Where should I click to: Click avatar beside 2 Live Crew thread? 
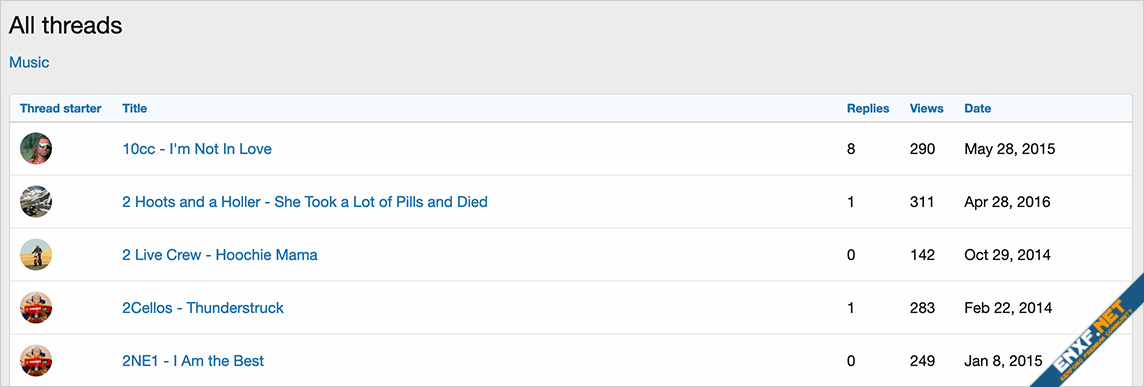coord(36,255)
